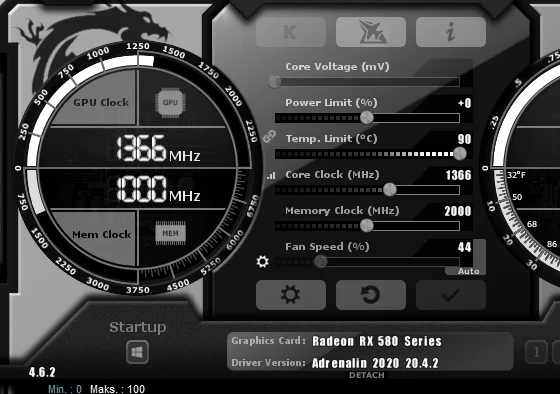
Task: Click the Mem Clock label in the gauge
Action: coord(101,235)
